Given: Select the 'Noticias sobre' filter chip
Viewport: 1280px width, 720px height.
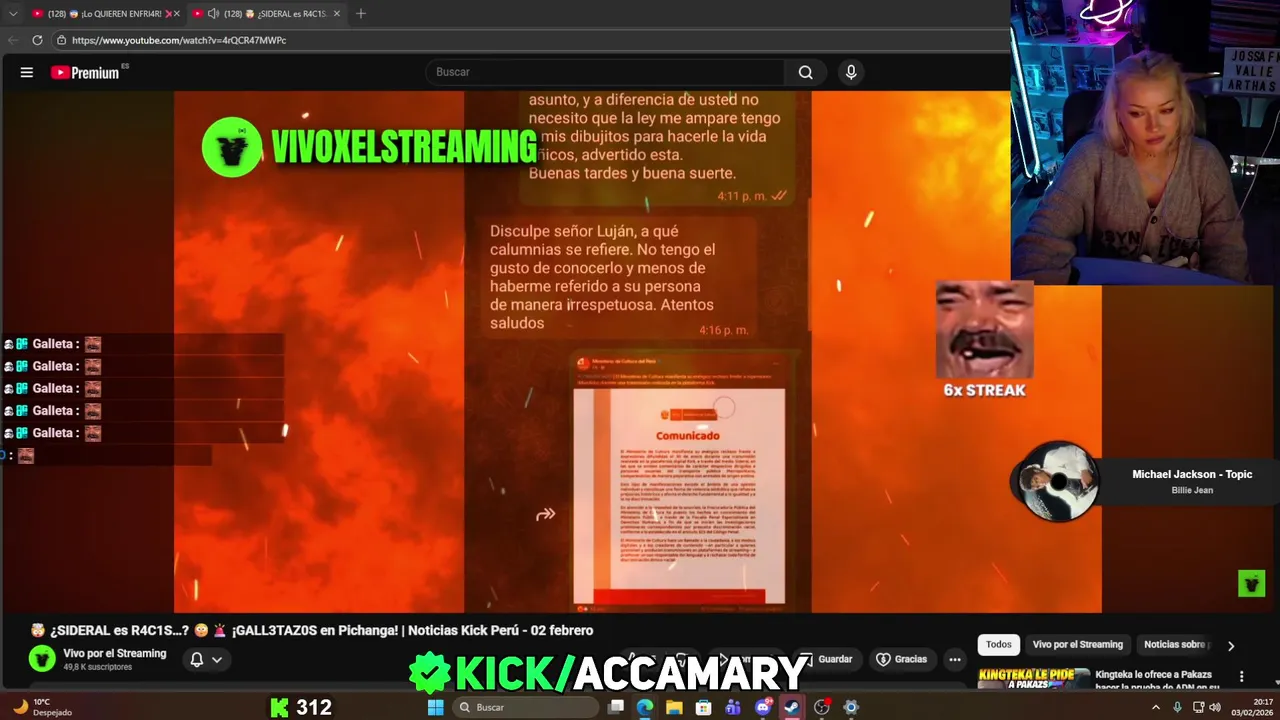Looking at the screenshot, I should click(x=1176, y=644).
